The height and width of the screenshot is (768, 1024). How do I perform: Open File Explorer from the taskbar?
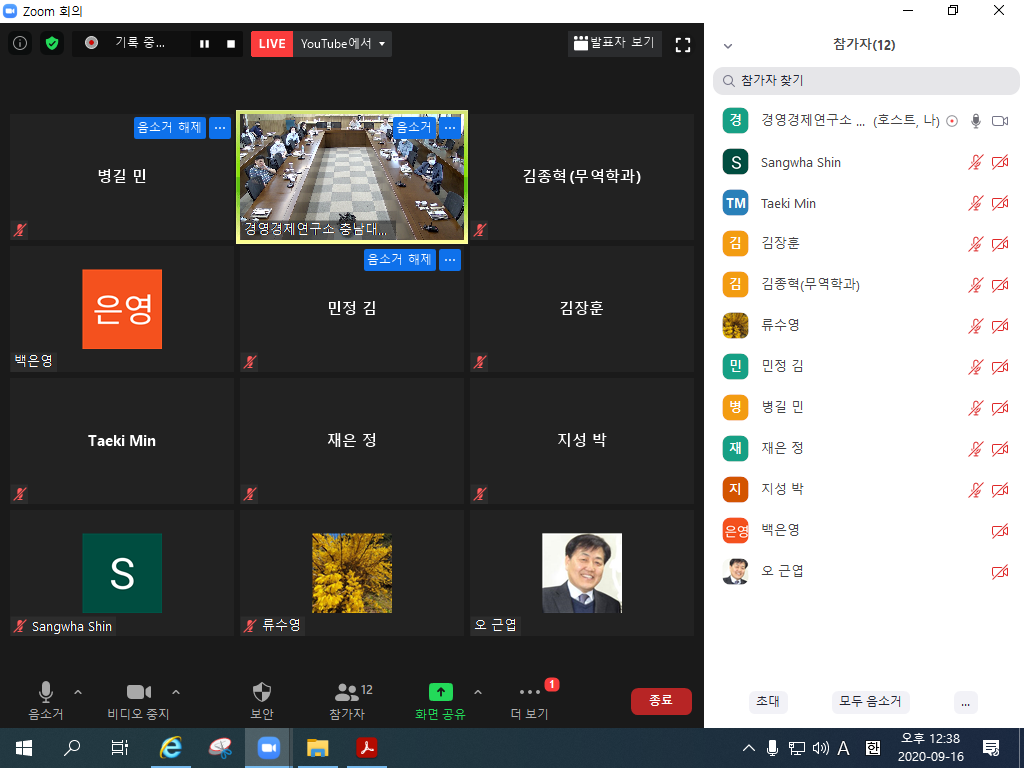317,747
